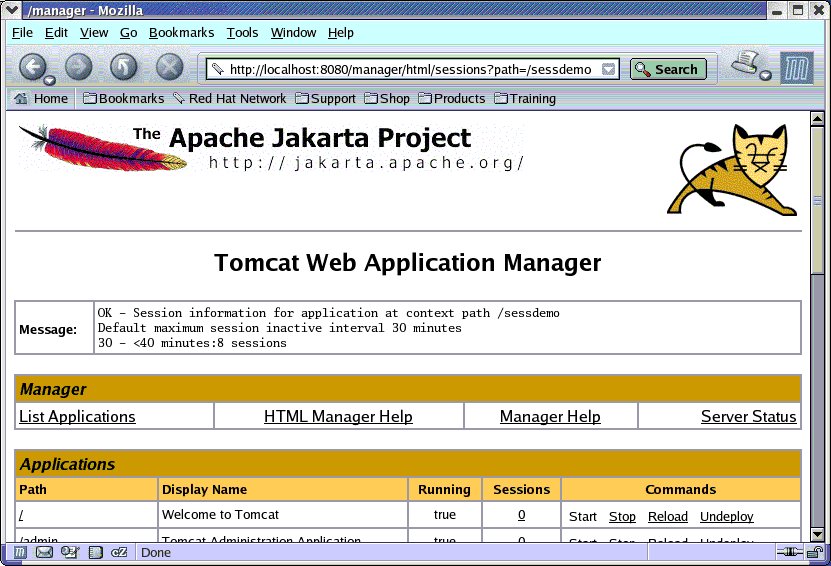Focus the URL address field
Image resolution: width=831 pixels, height=566 pixels.
411,69
